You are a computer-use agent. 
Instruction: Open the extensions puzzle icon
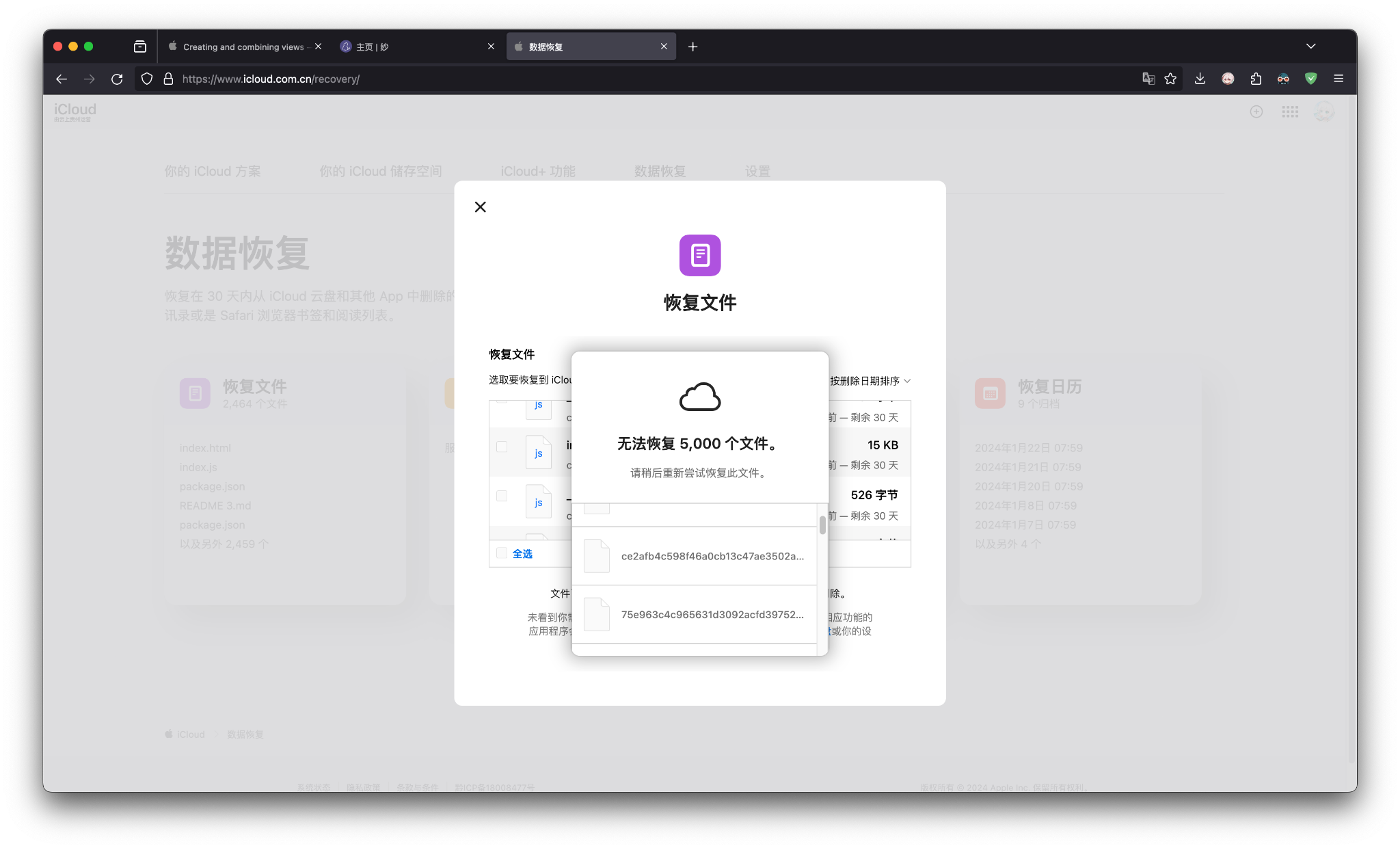tap(1256, 79)
